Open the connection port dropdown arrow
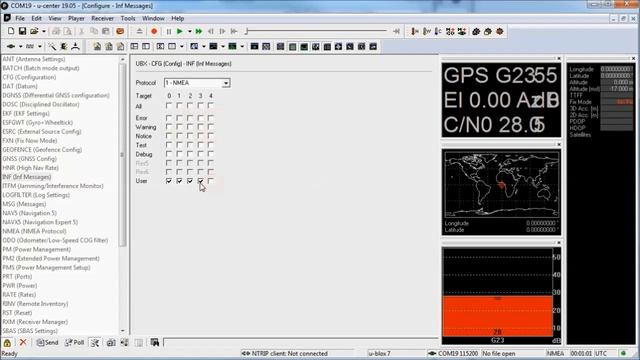 click(20, 47)
